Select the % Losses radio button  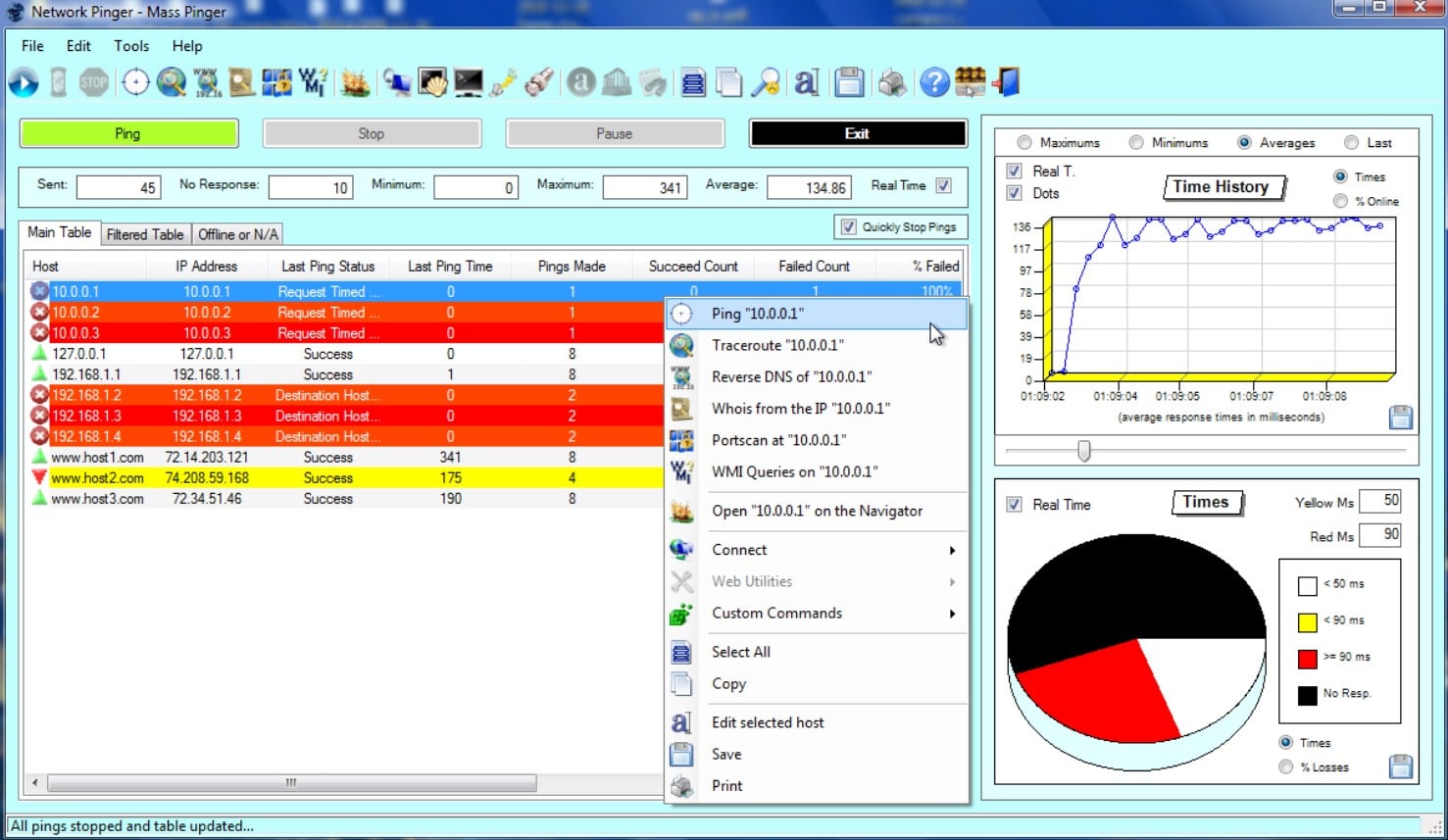(1285, 767)
